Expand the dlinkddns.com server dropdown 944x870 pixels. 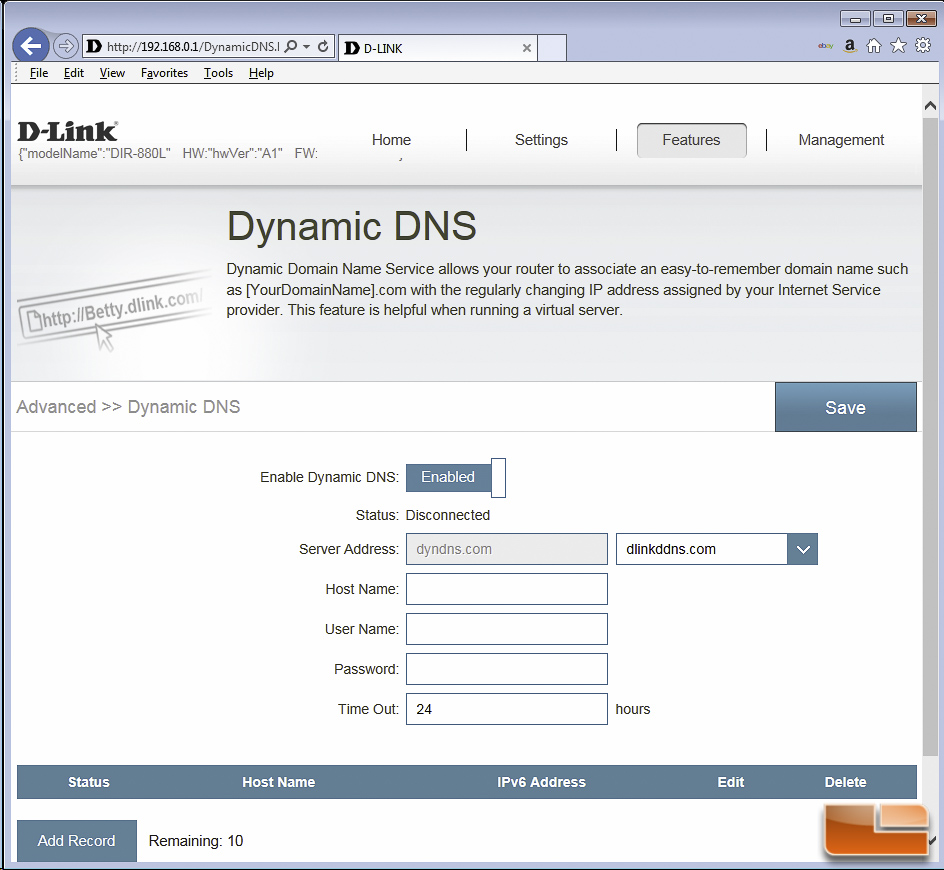click(802, 549)
